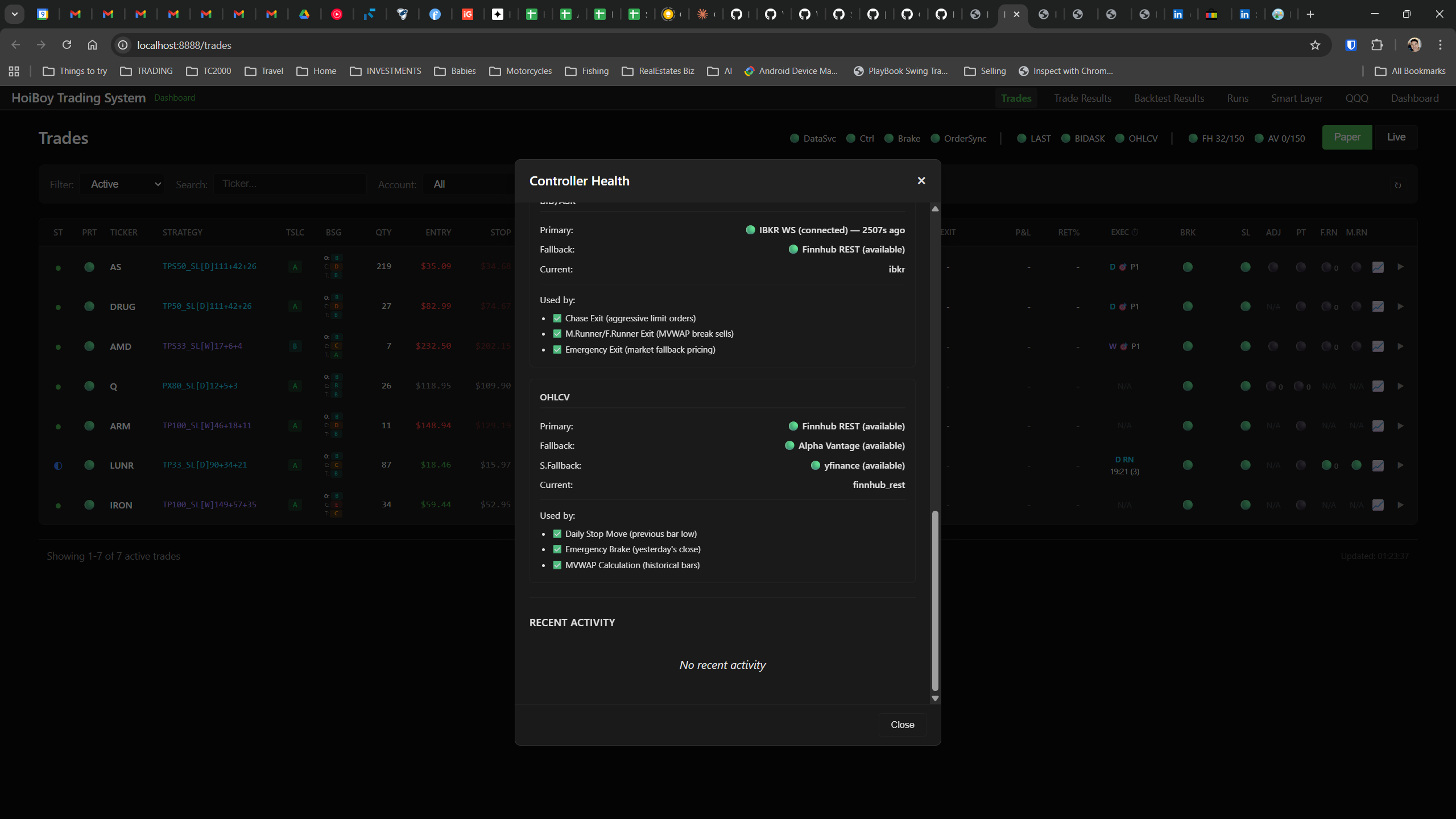Open the Account dropdown showing All
Screen dimensions: 1456x819
pyautogui.click(x=469, y=184)
